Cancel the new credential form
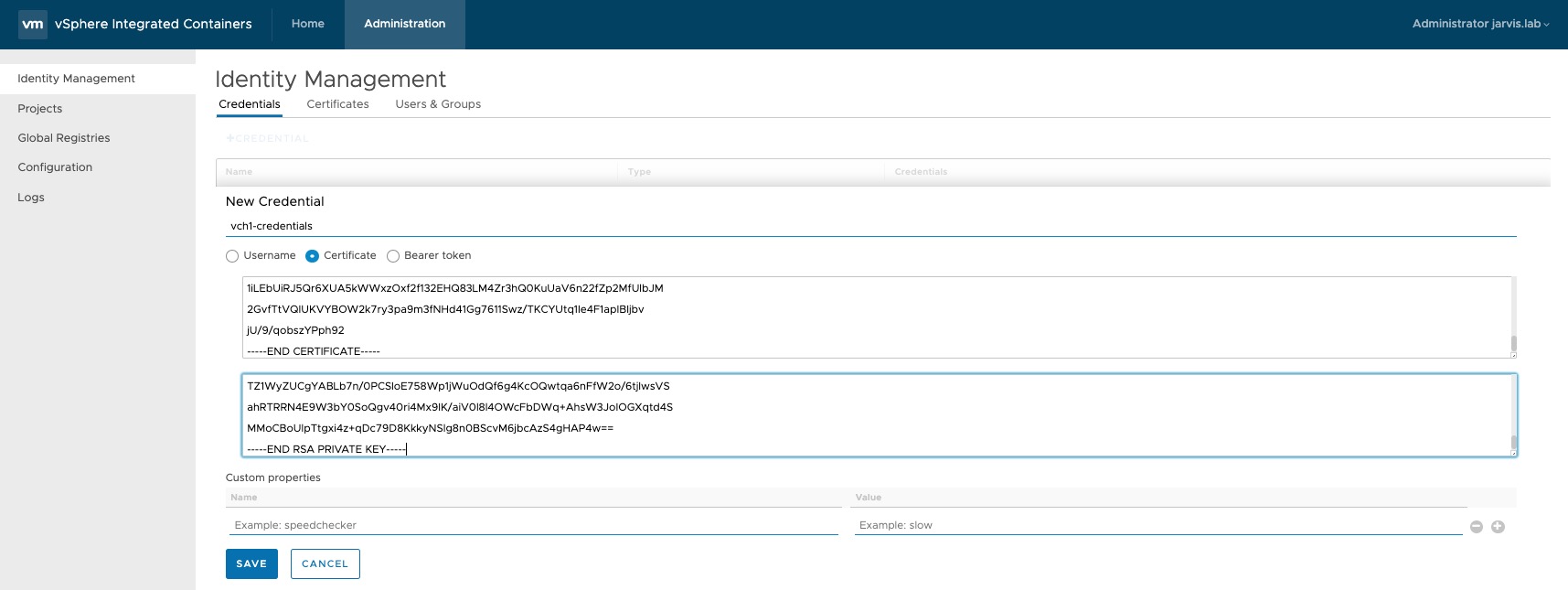The height and width of the screenshot is (590, 1568). (325, 563)
